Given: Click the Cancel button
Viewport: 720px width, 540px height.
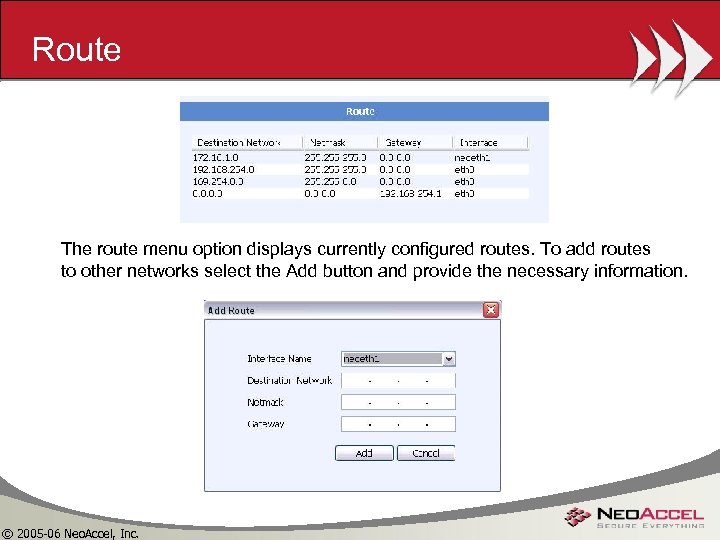Looking at the screenshot, I should (x=426, y=453).
